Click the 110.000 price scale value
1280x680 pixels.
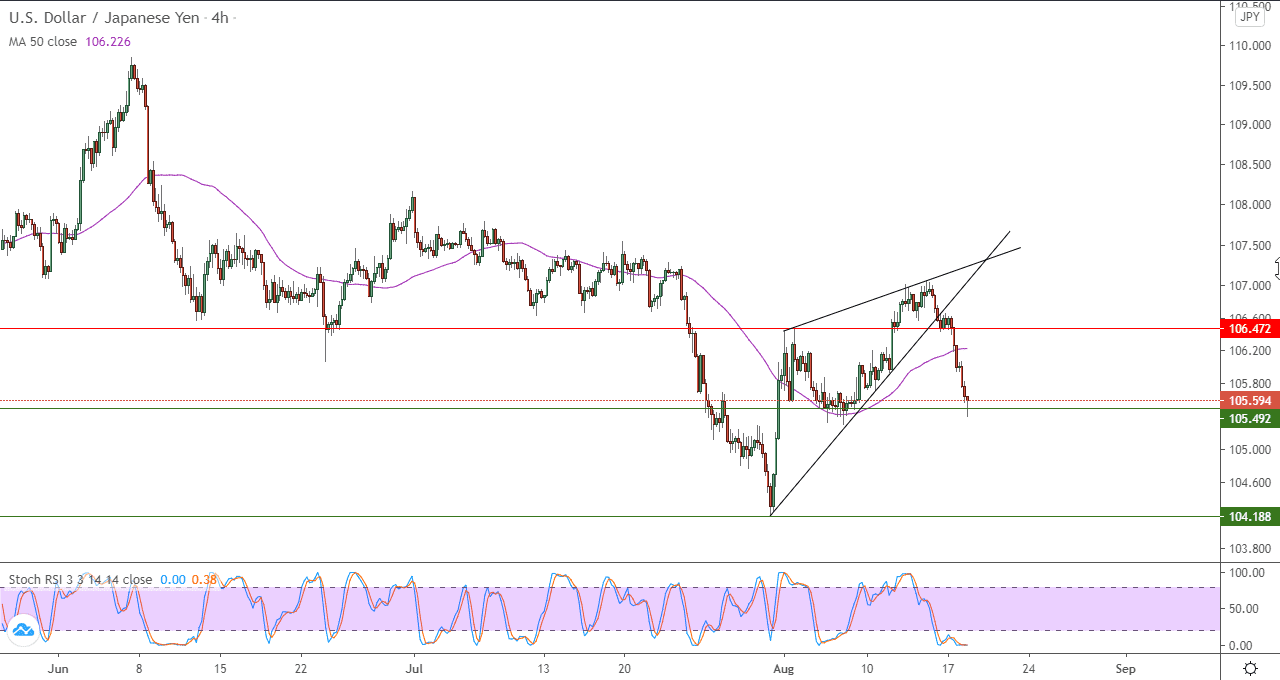pos(1251,45)
